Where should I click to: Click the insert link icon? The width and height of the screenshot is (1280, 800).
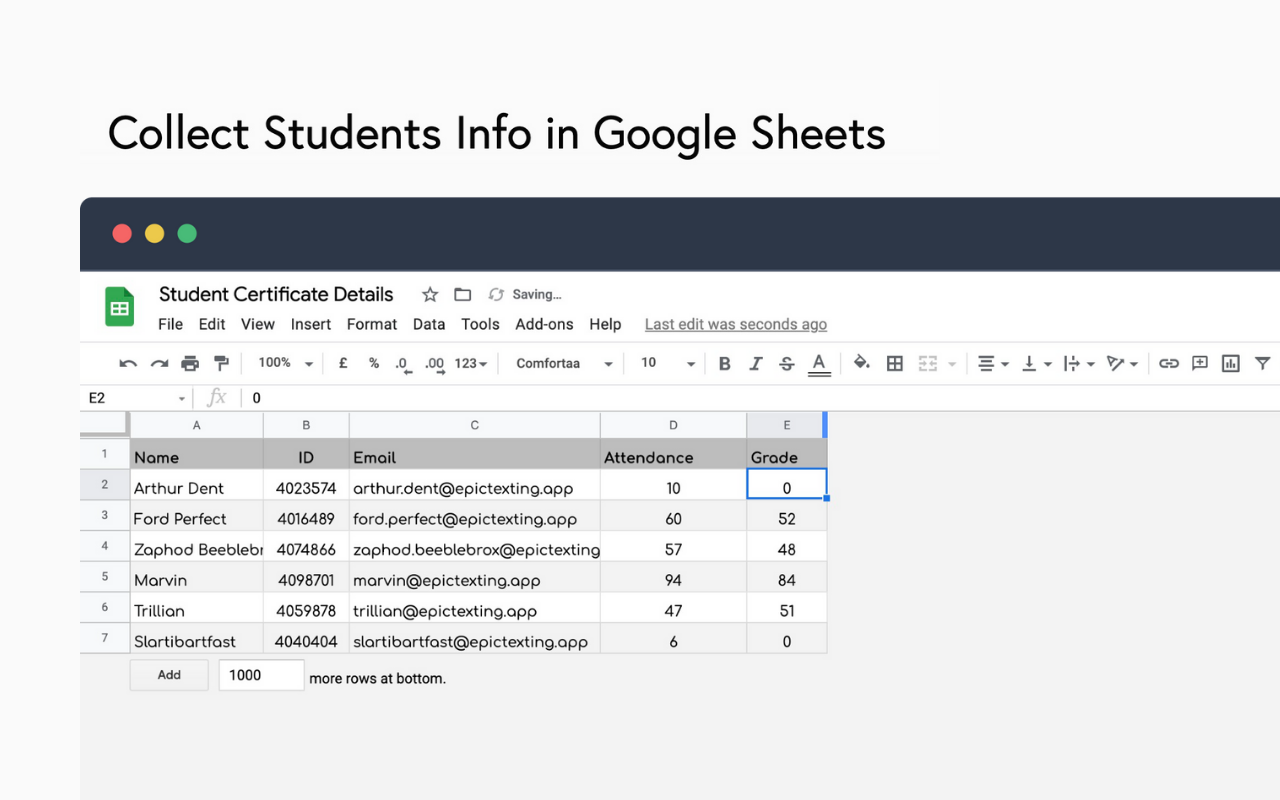tap(1168, 364)
